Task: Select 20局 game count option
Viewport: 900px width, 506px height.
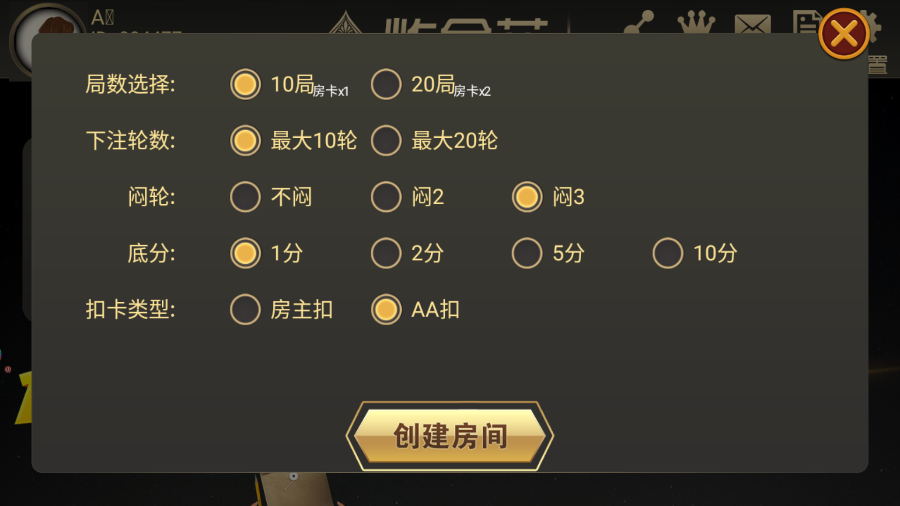Action: [x=386, y=85]
